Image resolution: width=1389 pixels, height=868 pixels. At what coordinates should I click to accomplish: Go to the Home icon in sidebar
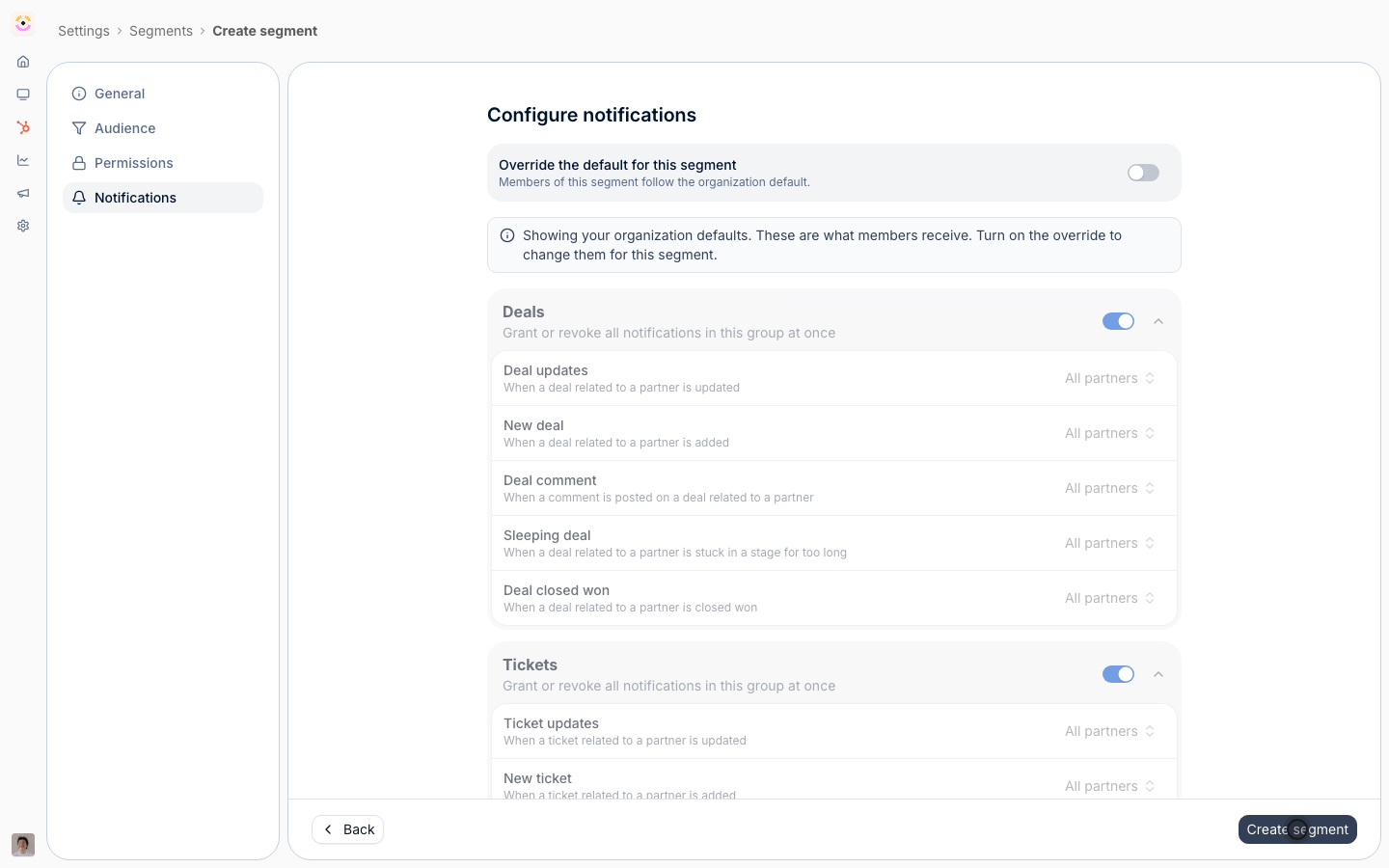(23, 62)
